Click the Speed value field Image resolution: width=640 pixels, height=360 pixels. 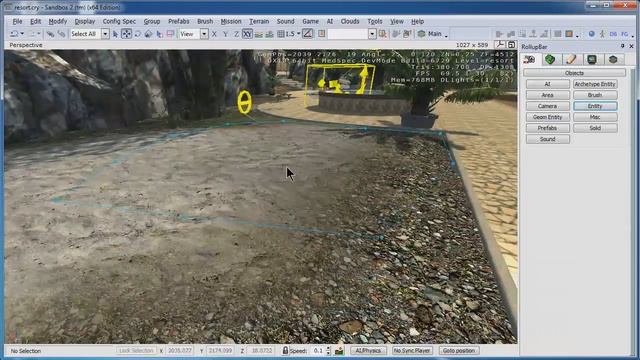pyautogui.click(x=317, y=351)
